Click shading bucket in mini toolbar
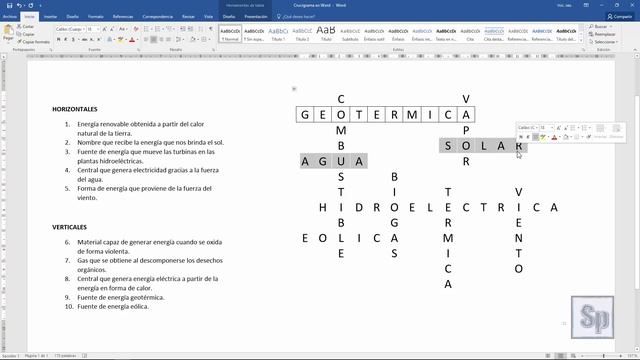The height and width of the screenshot is (360, 640). tap(566, 137)
